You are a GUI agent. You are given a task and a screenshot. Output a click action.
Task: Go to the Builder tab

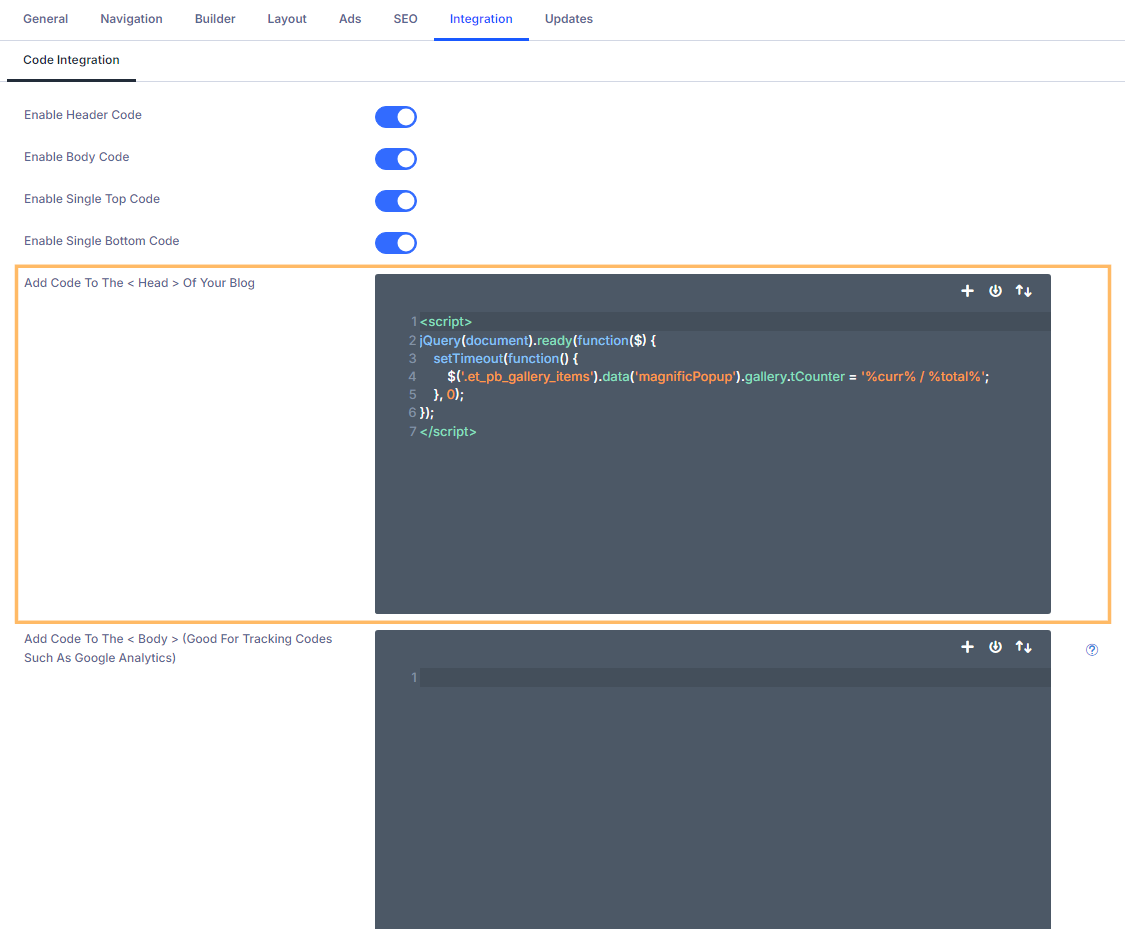[215, 19]
